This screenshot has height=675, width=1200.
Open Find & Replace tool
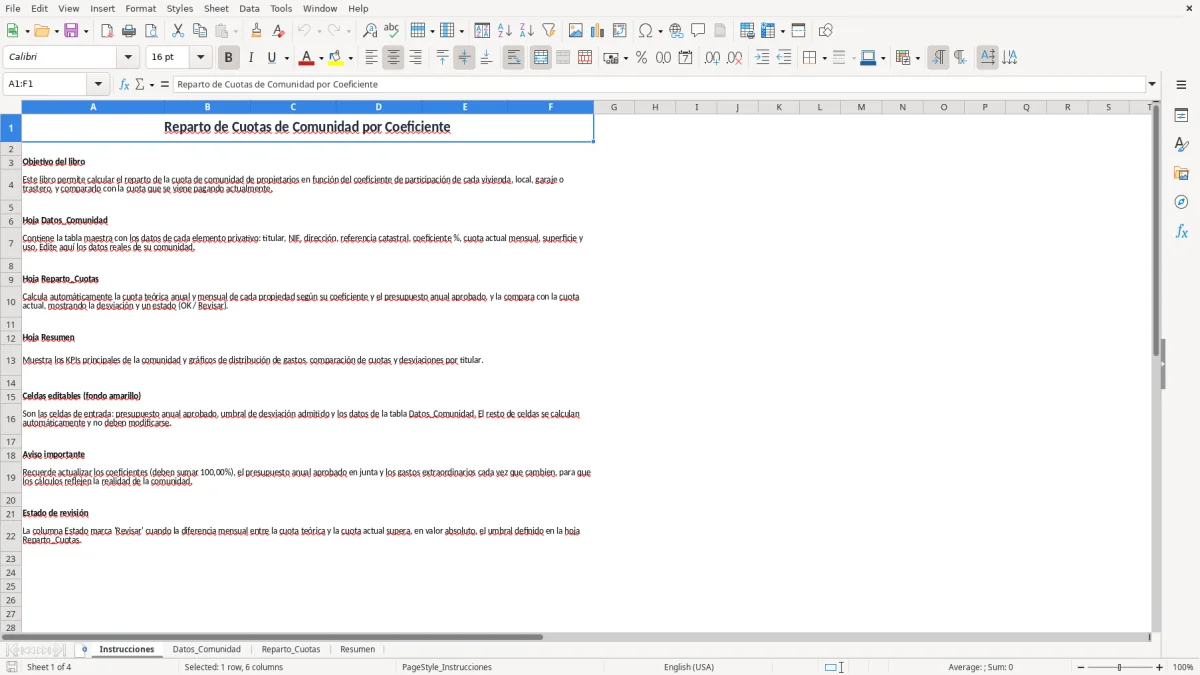370,31
